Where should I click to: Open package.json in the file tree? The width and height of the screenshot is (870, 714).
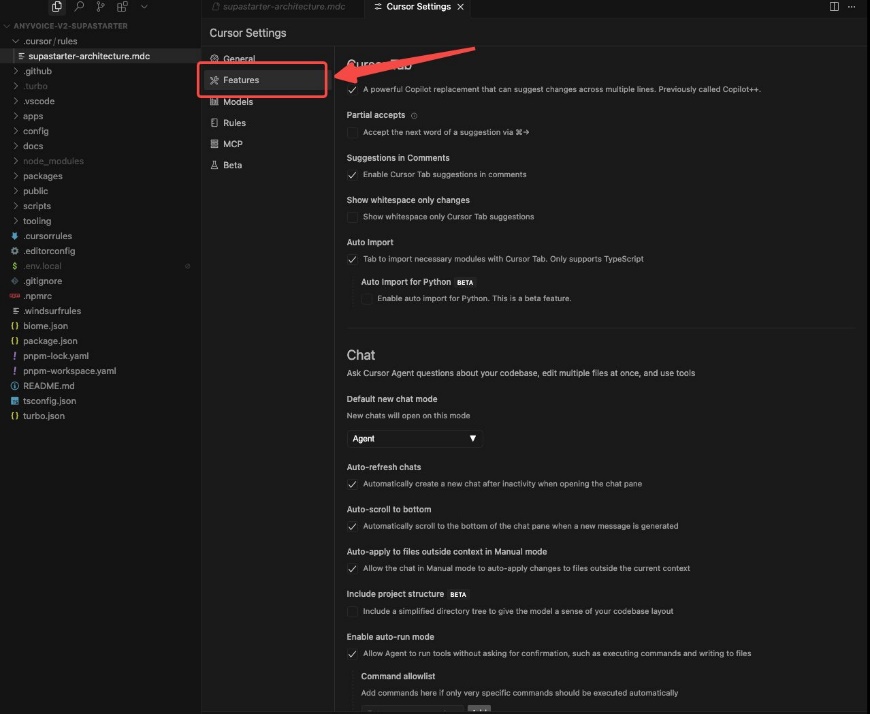50,341
